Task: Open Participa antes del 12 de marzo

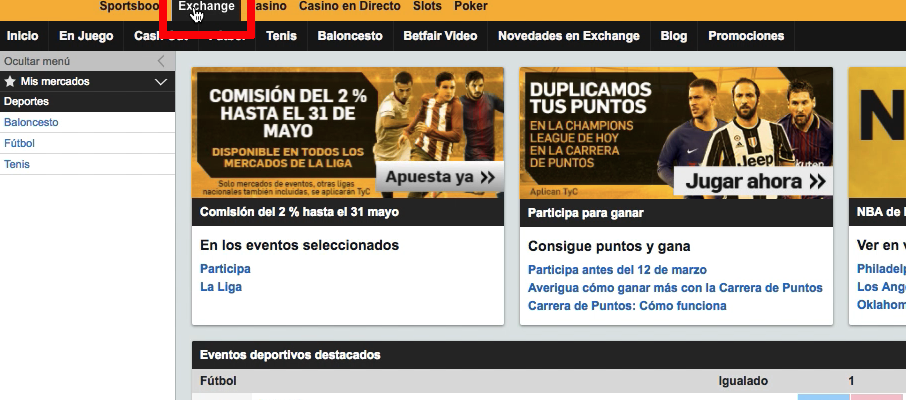Action: pos(617,270)
